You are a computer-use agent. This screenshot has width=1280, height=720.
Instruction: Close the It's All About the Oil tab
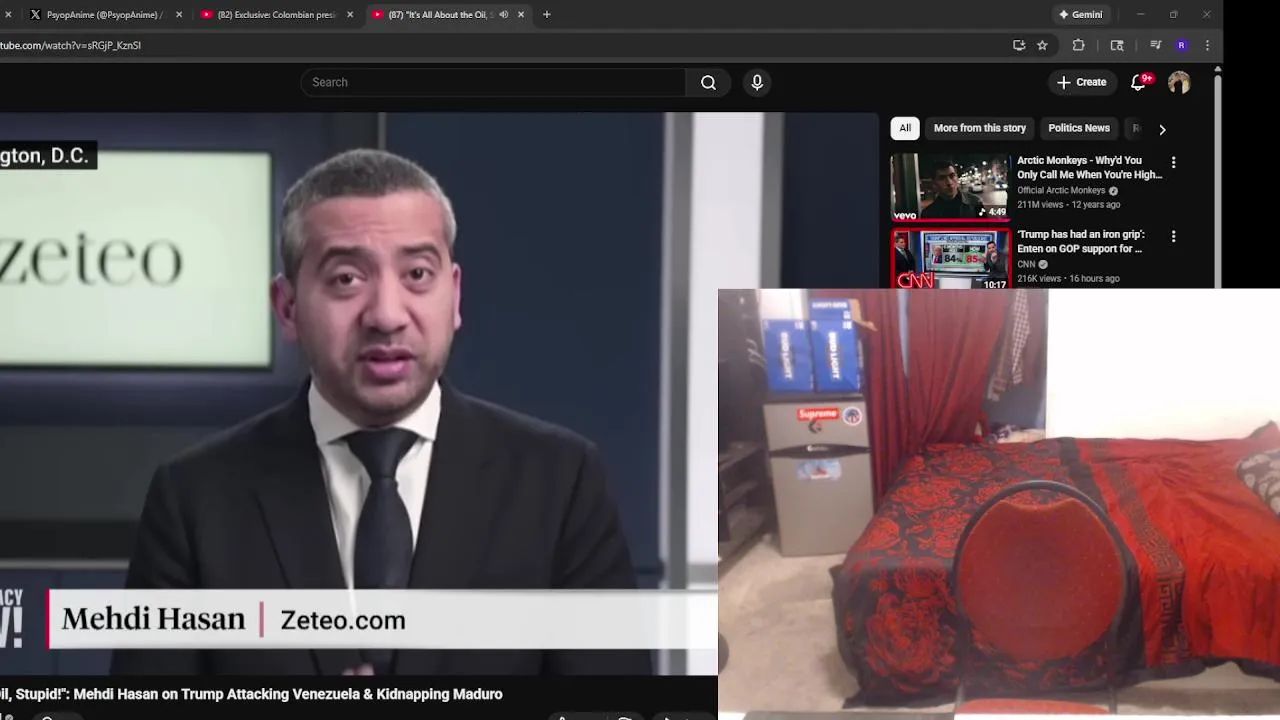(x=520, y=14)
